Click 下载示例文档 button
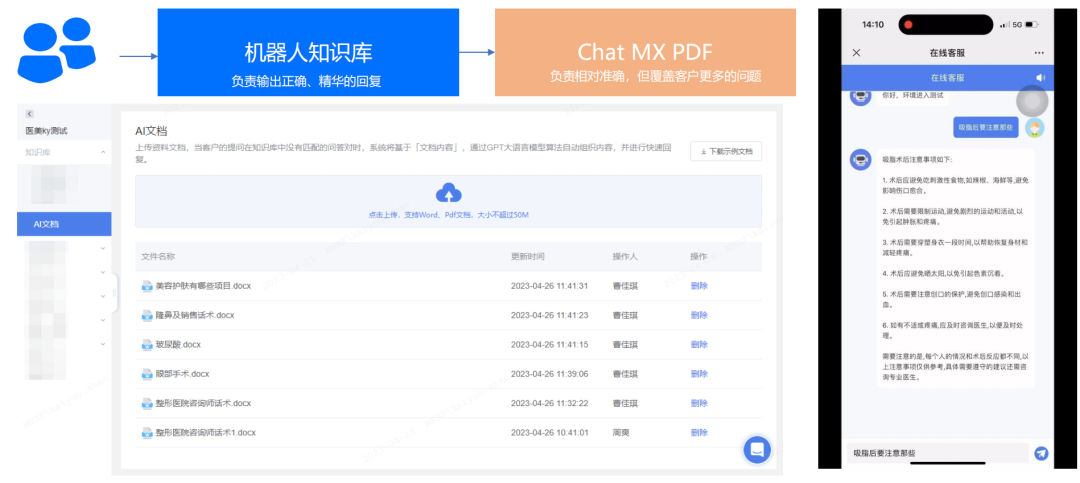The width and height of the screenshot is (1080, 483). (x=726, y=151)
